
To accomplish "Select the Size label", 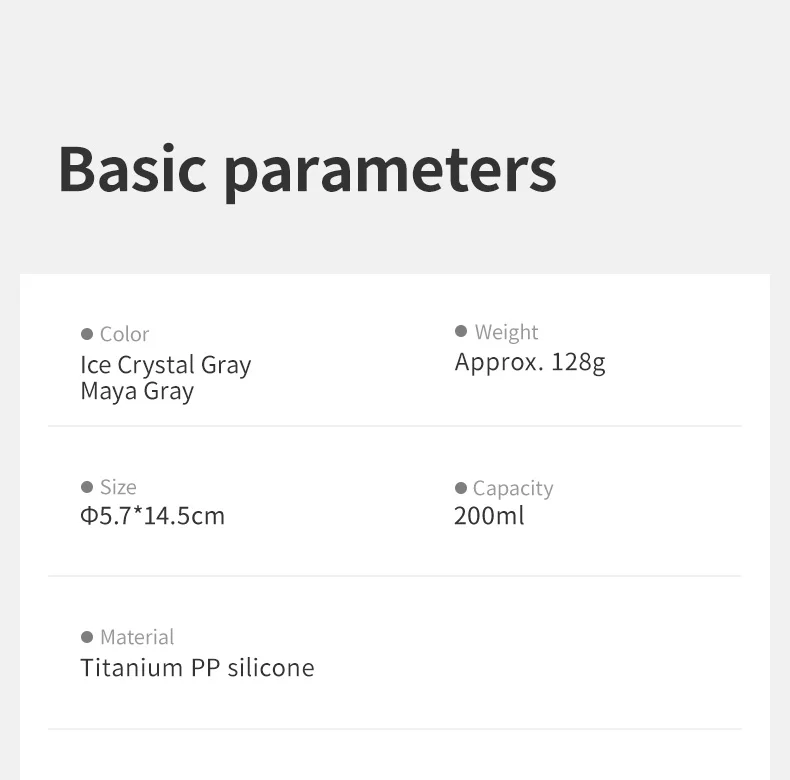I will click(118, 487).
